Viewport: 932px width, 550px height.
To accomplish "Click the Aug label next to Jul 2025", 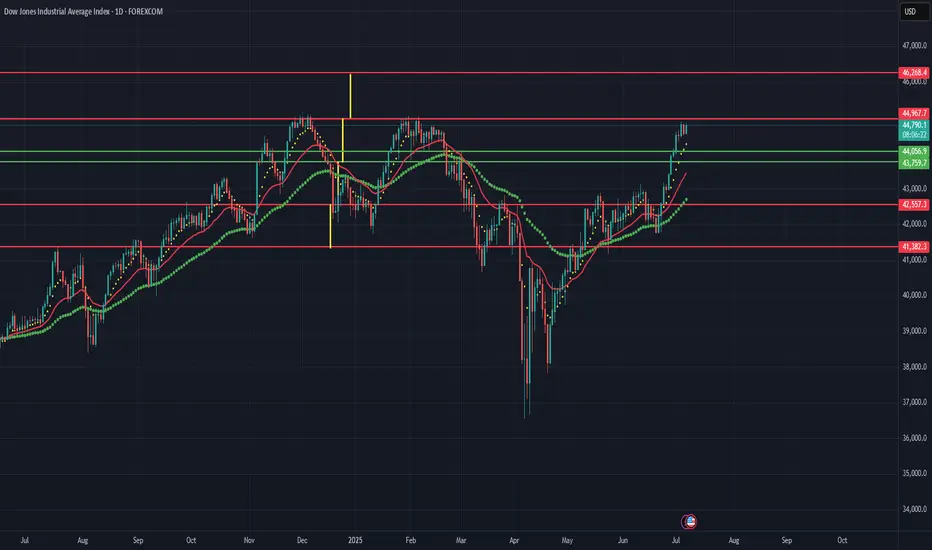I will [x=734, y=540].
